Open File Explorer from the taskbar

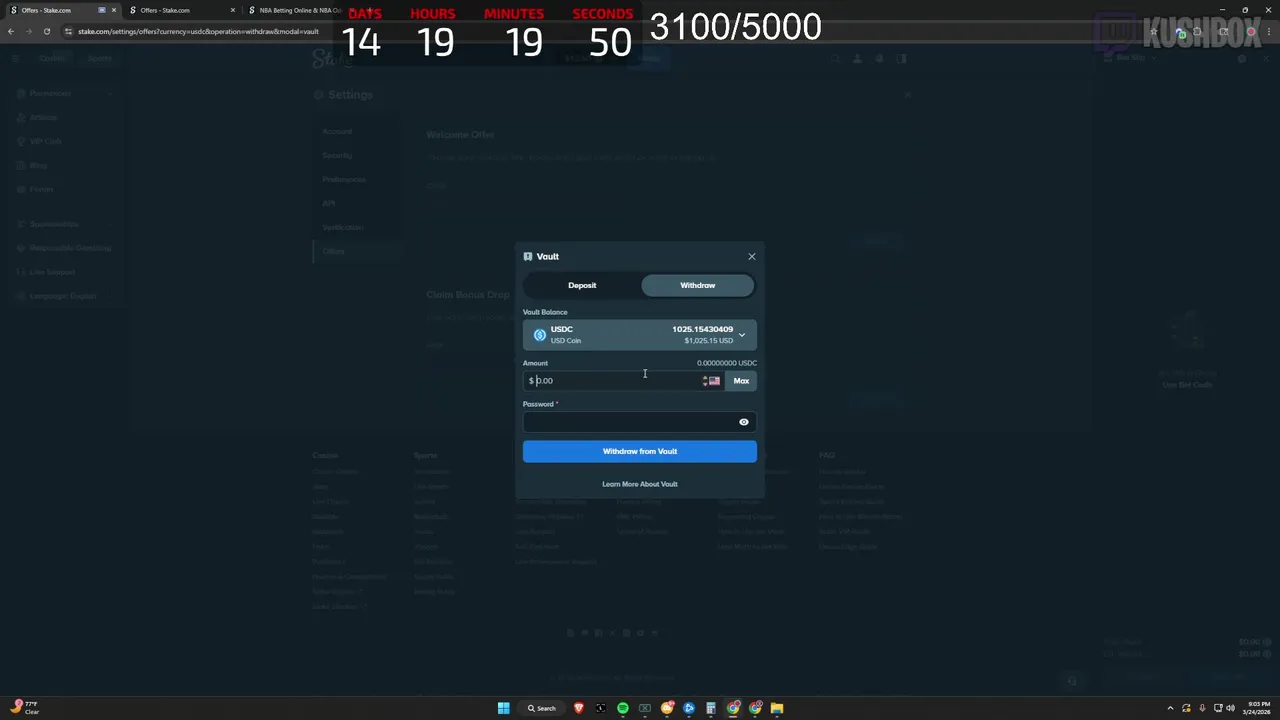777,708
